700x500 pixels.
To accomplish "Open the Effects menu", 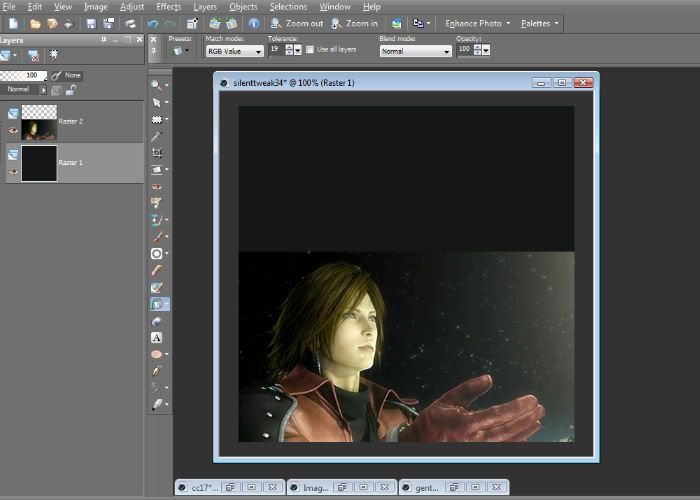I will 168,7.
